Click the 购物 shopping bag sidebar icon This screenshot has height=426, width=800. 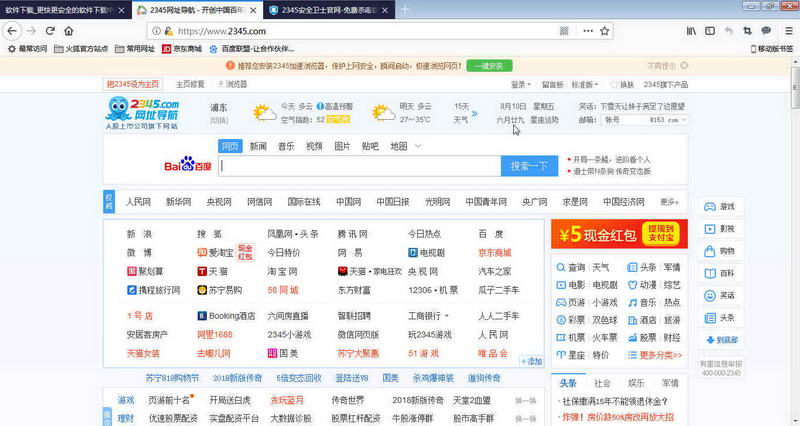tap(718, 250)
